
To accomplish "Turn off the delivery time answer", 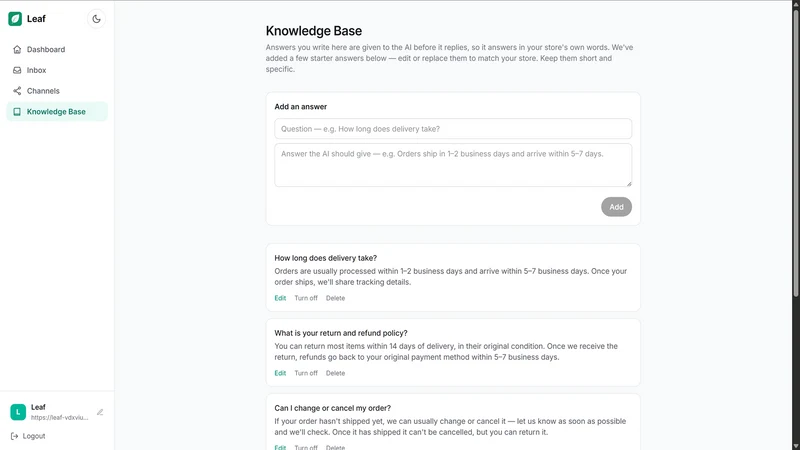I will tap(306, 298).
